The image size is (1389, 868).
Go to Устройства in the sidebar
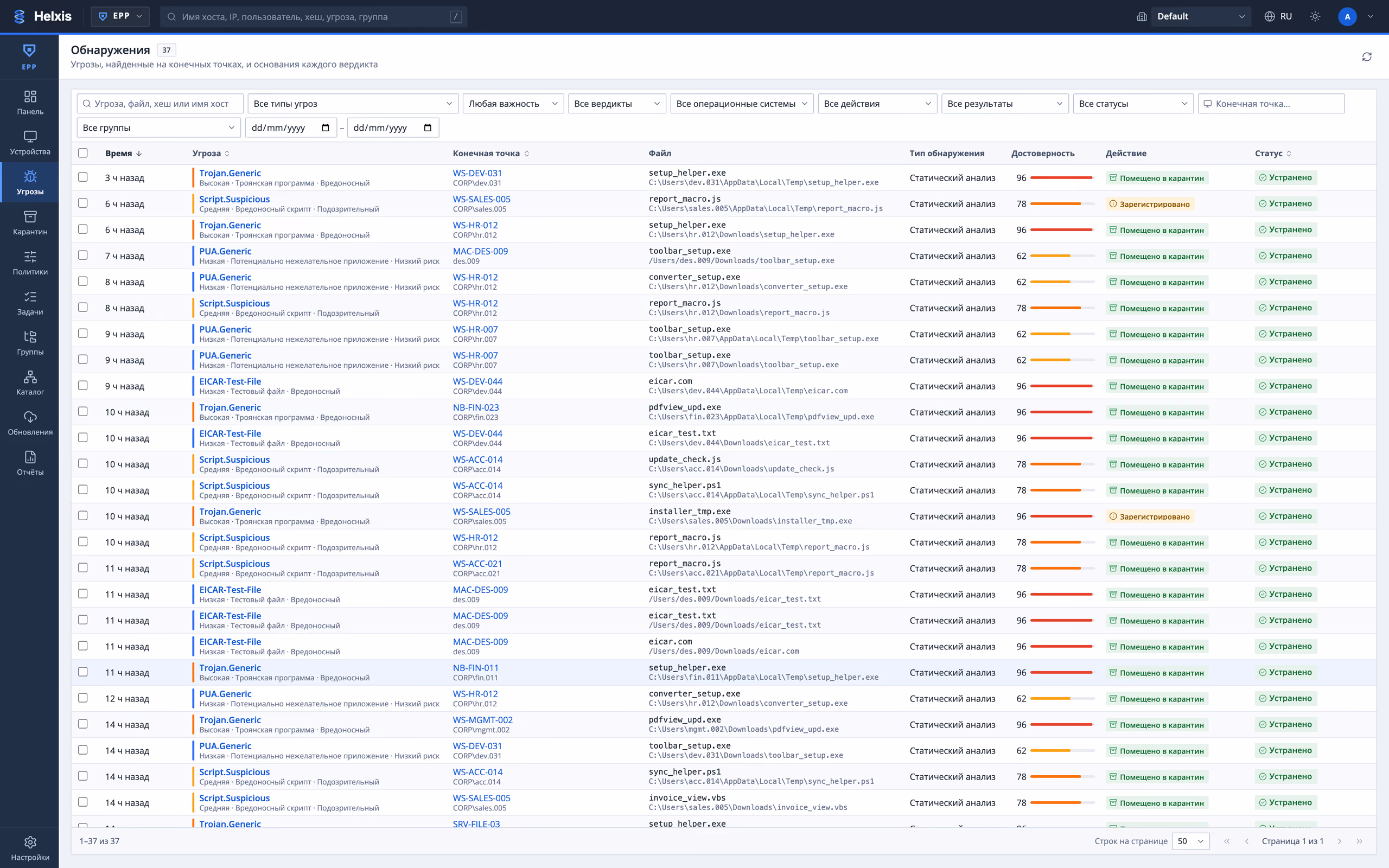pyautogui.click(x=30, y=143)
